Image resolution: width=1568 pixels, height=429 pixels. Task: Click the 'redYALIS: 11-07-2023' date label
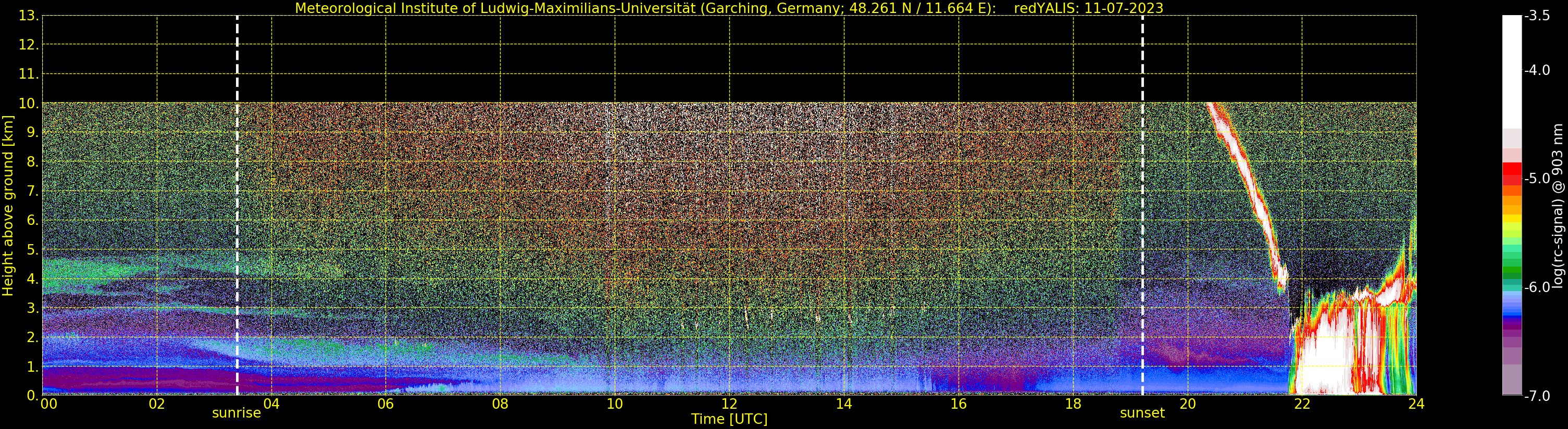click(x=1088, y=8)
